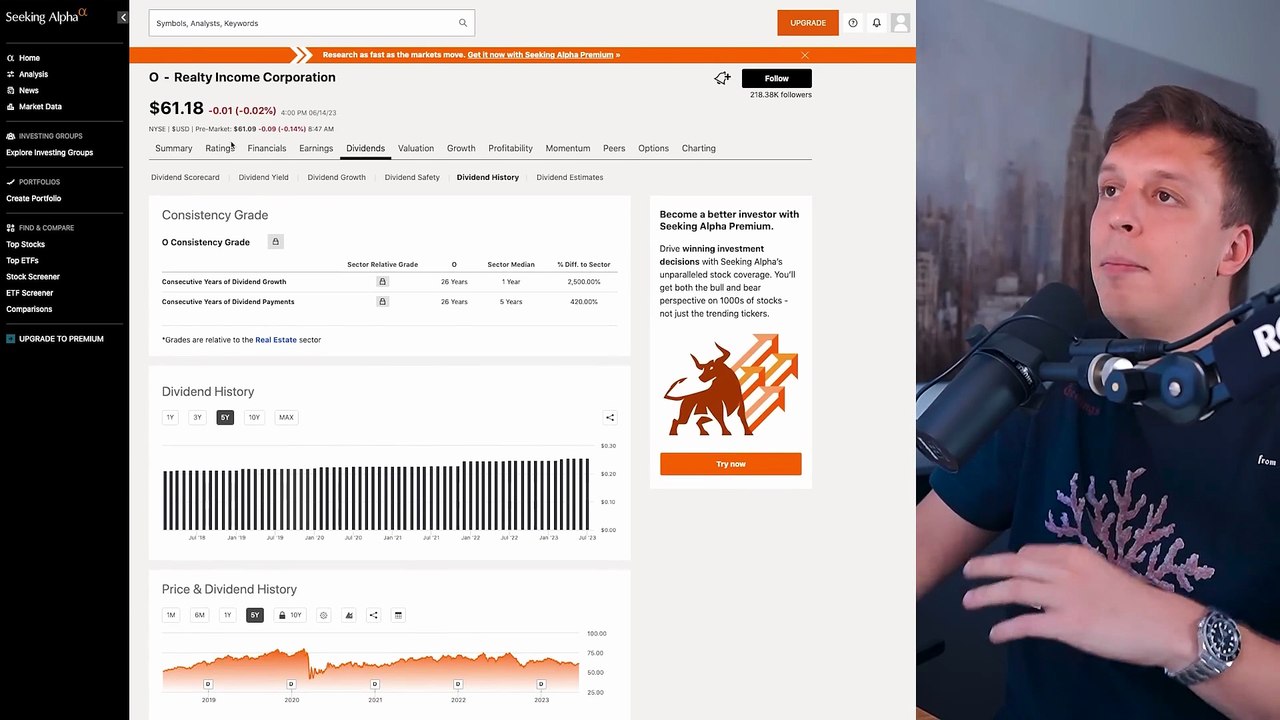Click the orange UPGRADE button
Viewport: 1280px width, 720px height.
click(808, 23)
